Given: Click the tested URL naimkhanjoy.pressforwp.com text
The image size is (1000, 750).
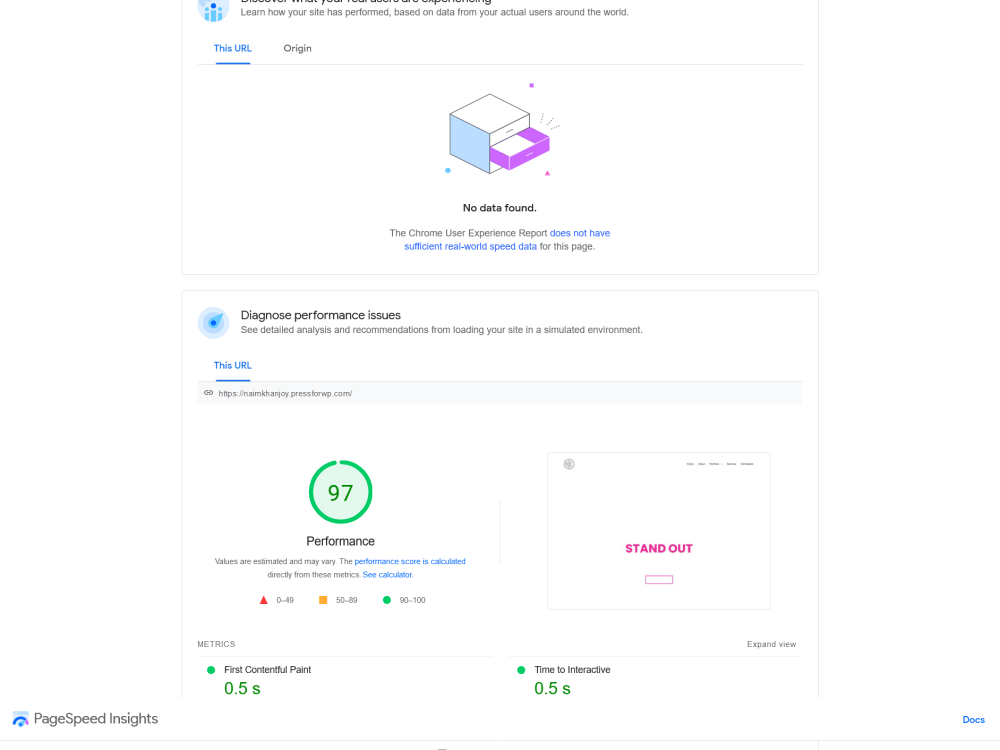Looking at the screenshot, I should [x=285, y=393].
